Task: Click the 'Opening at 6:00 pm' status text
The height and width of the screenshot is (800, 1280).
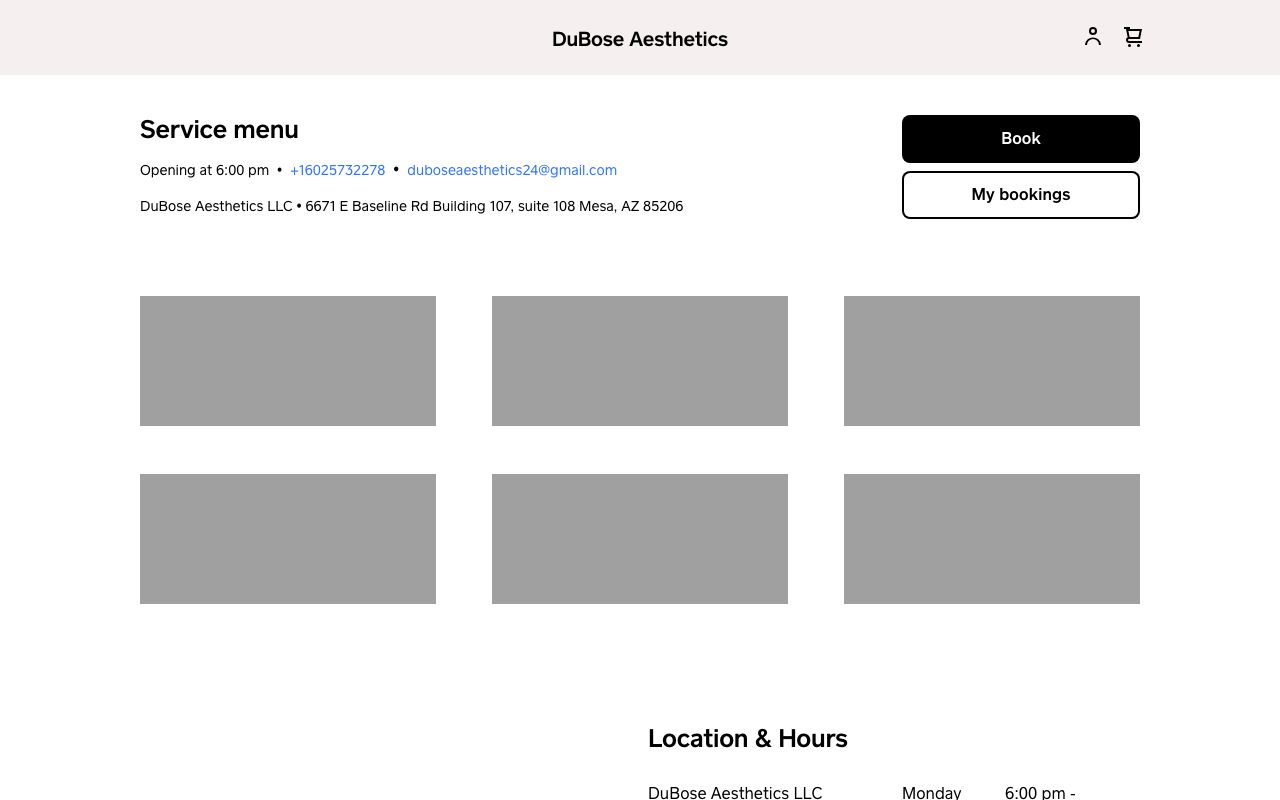Action: click(x=204, y=170)
